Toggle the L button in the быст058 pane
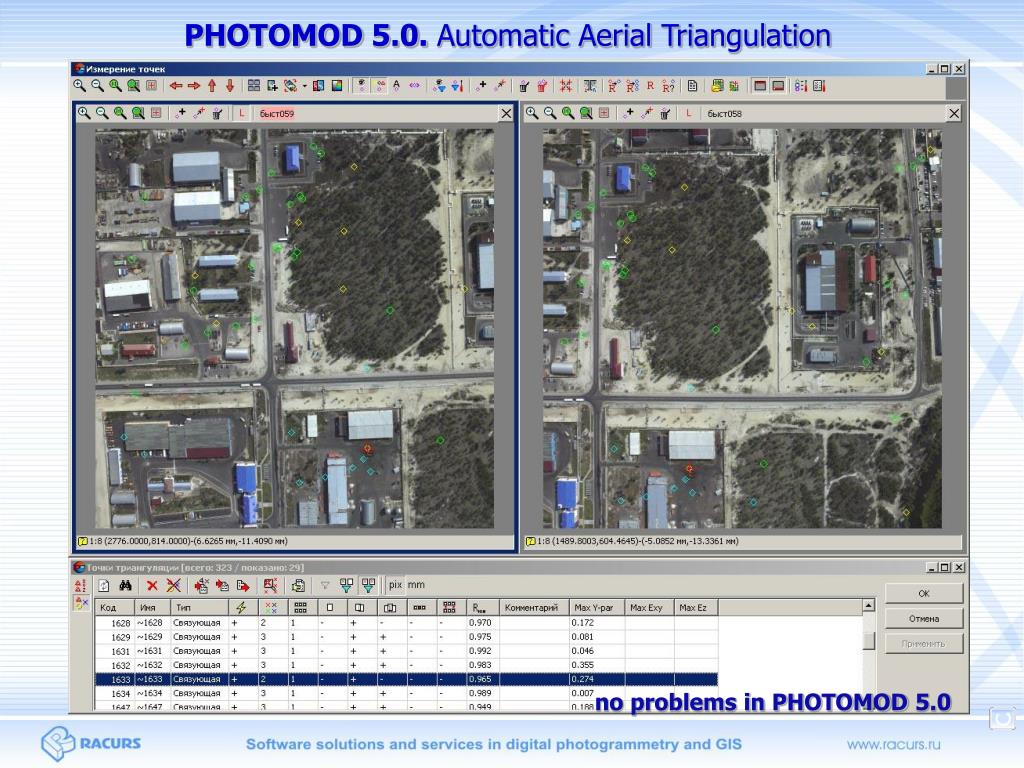The height and width of the screenshot is (768, 1024). coord(689,113)
